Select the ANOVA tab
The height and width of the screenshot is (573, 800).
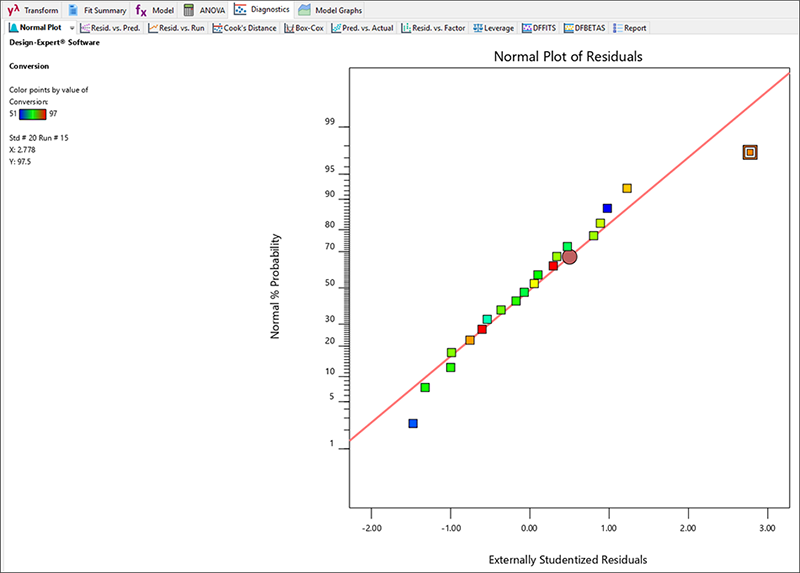click(x=203, y=9)
